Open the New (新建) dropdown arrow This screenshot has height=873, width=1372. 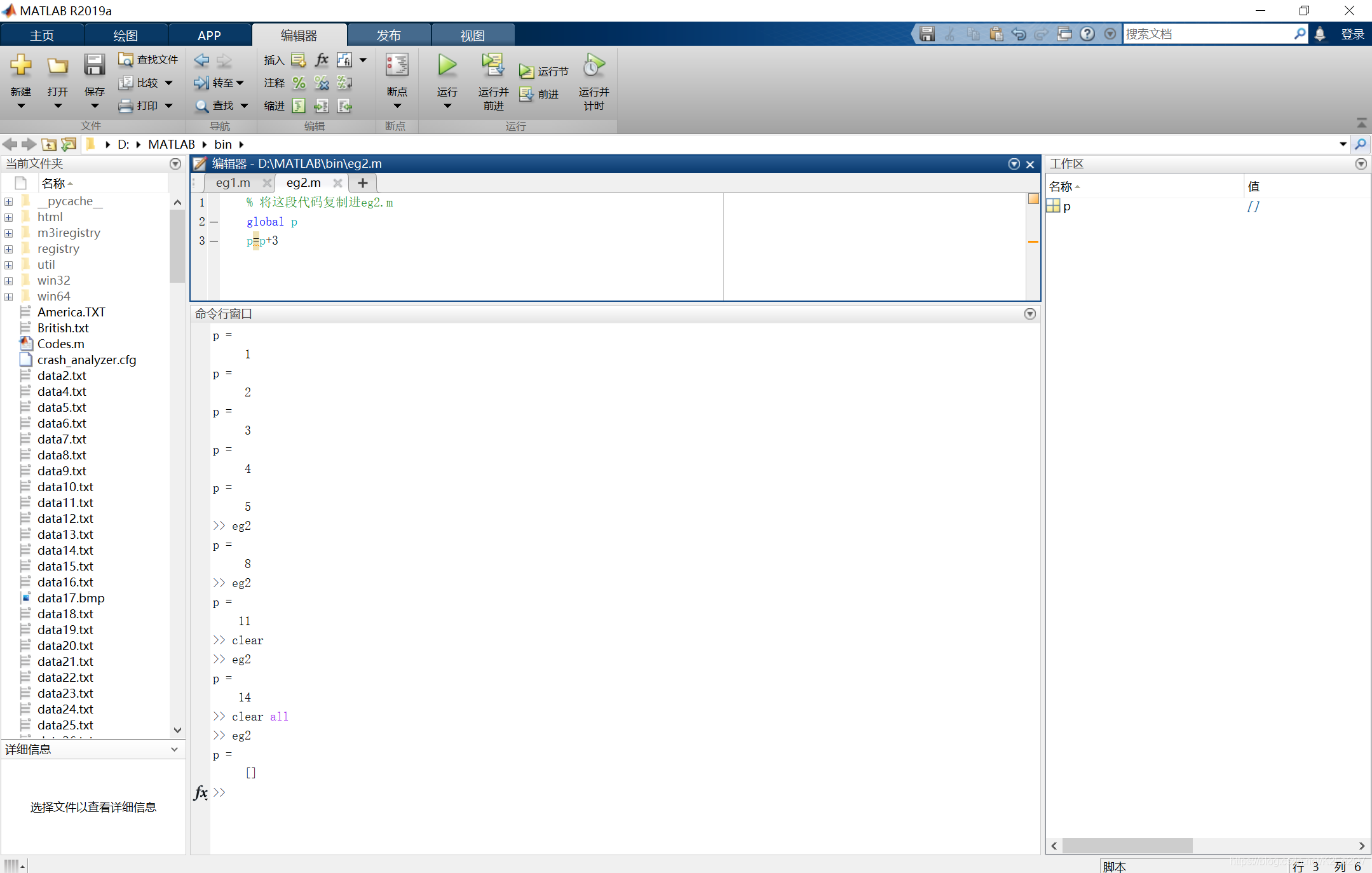pyautogui.click(x=20, y=106)
